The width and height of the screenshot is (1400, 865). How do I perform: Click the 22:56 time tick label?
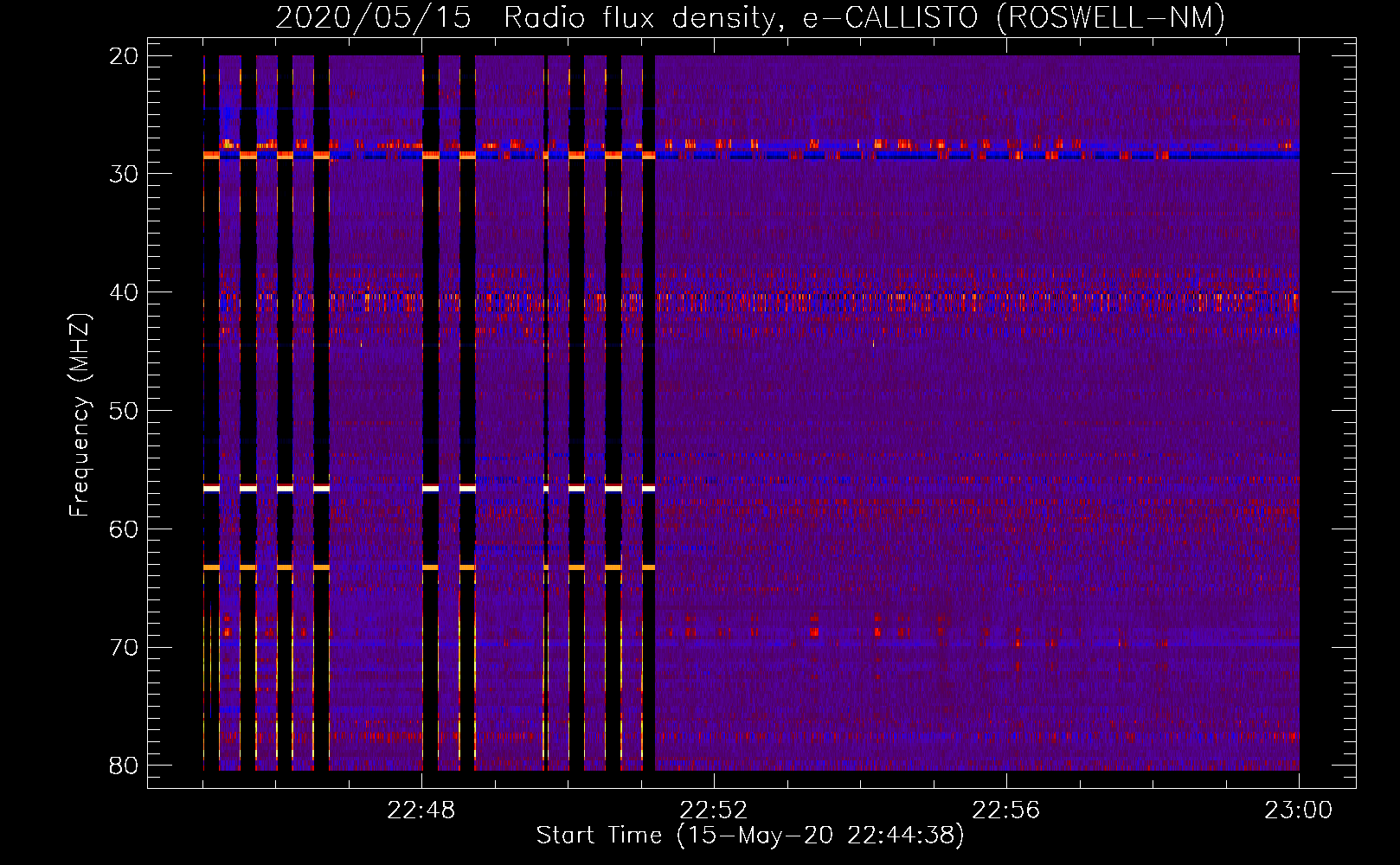click(x=1006, y=811)
